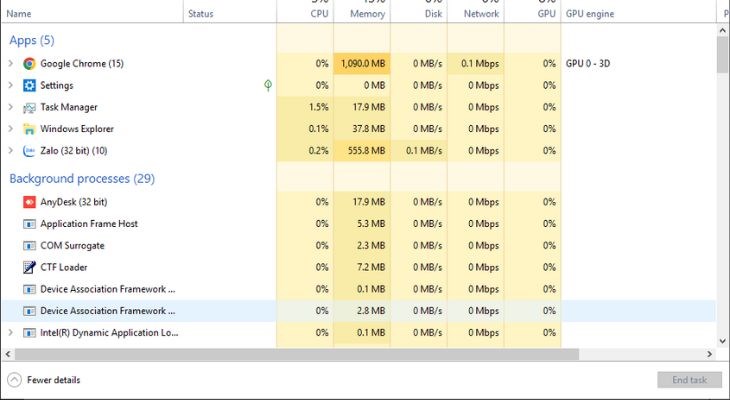The width and height of the screenshot is (730, 400).
Task: Click the vertical scrollbar thumb
Action: tap(722, 54)
